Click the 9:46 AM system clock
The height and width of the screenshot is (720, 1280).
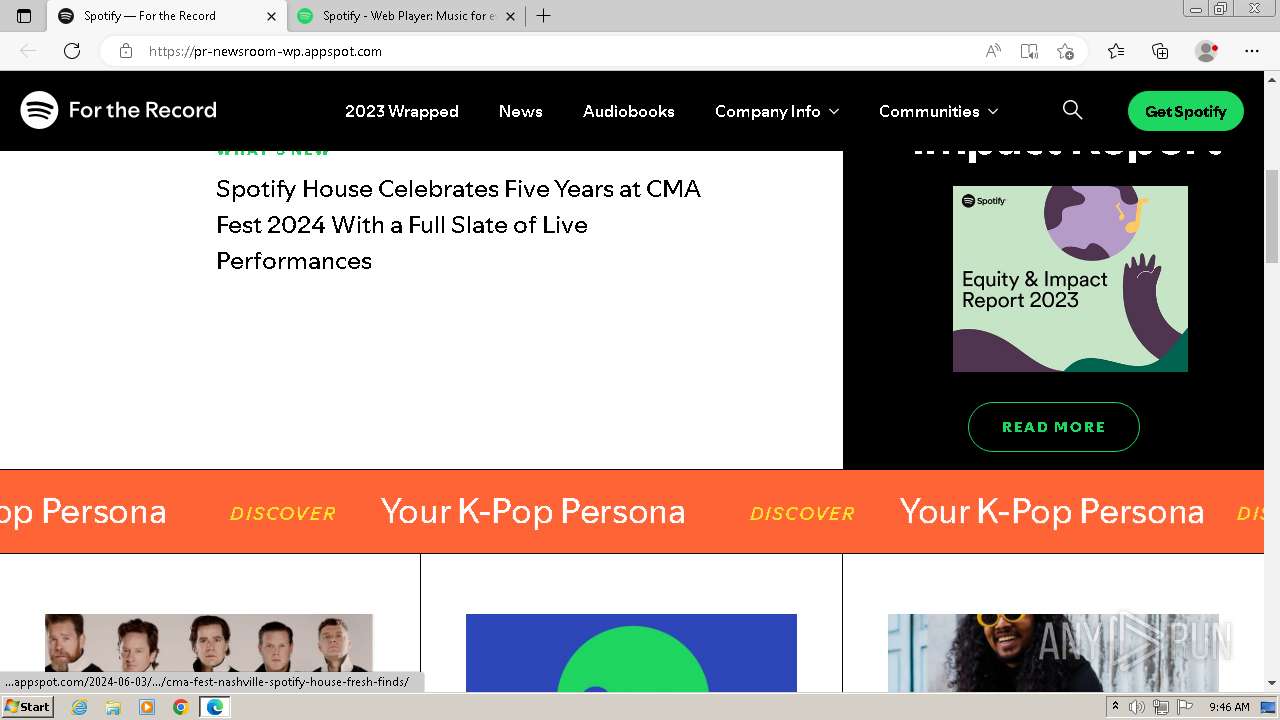click(1229, 707)
